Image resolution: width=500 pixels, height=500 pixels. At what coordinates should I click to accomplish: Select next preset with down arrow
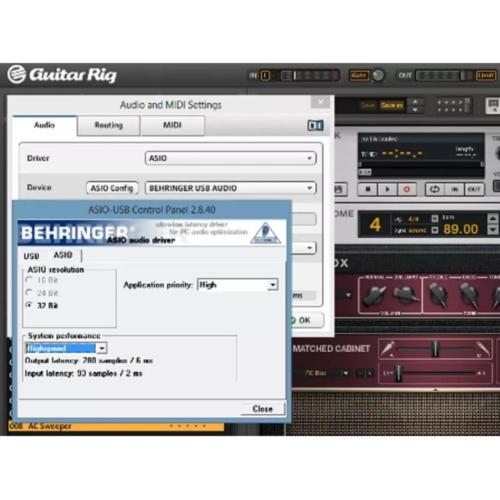point(415,109)
